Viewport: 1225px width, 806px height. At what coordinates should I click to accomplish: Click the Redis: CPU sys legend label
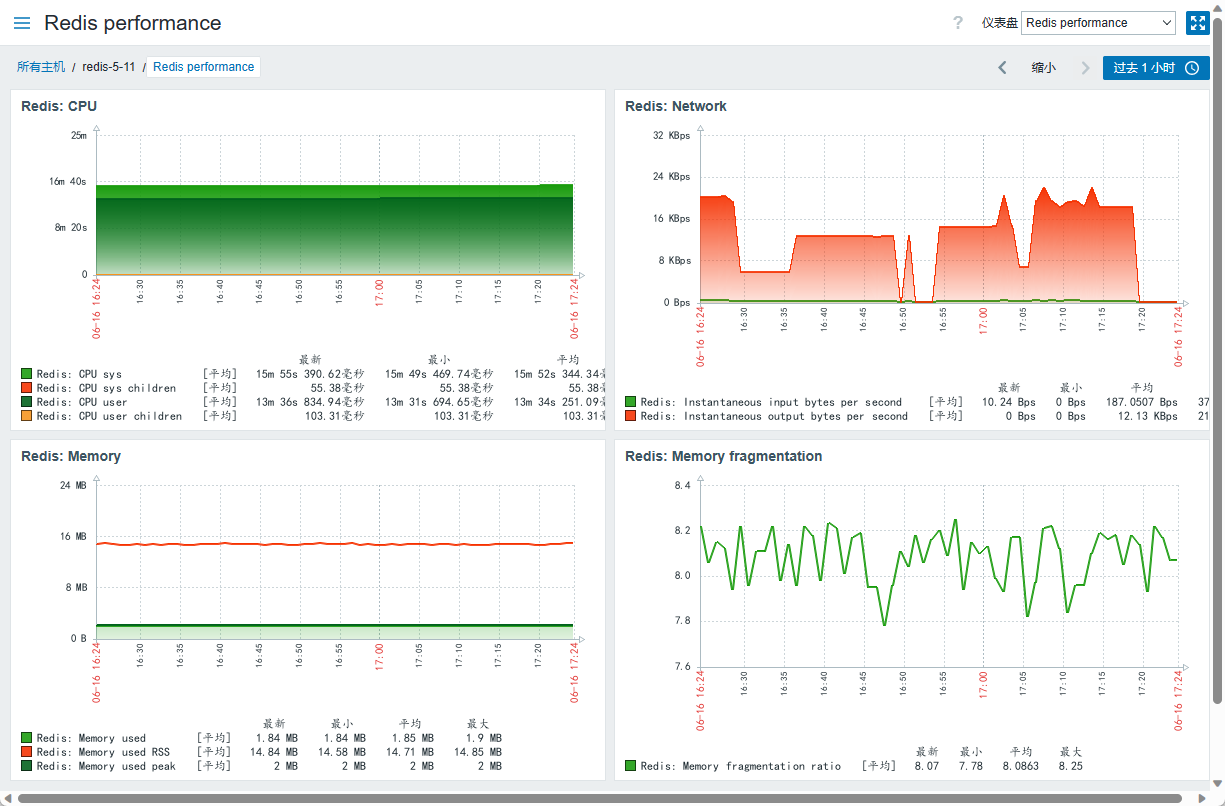click(x=79, y=374)
